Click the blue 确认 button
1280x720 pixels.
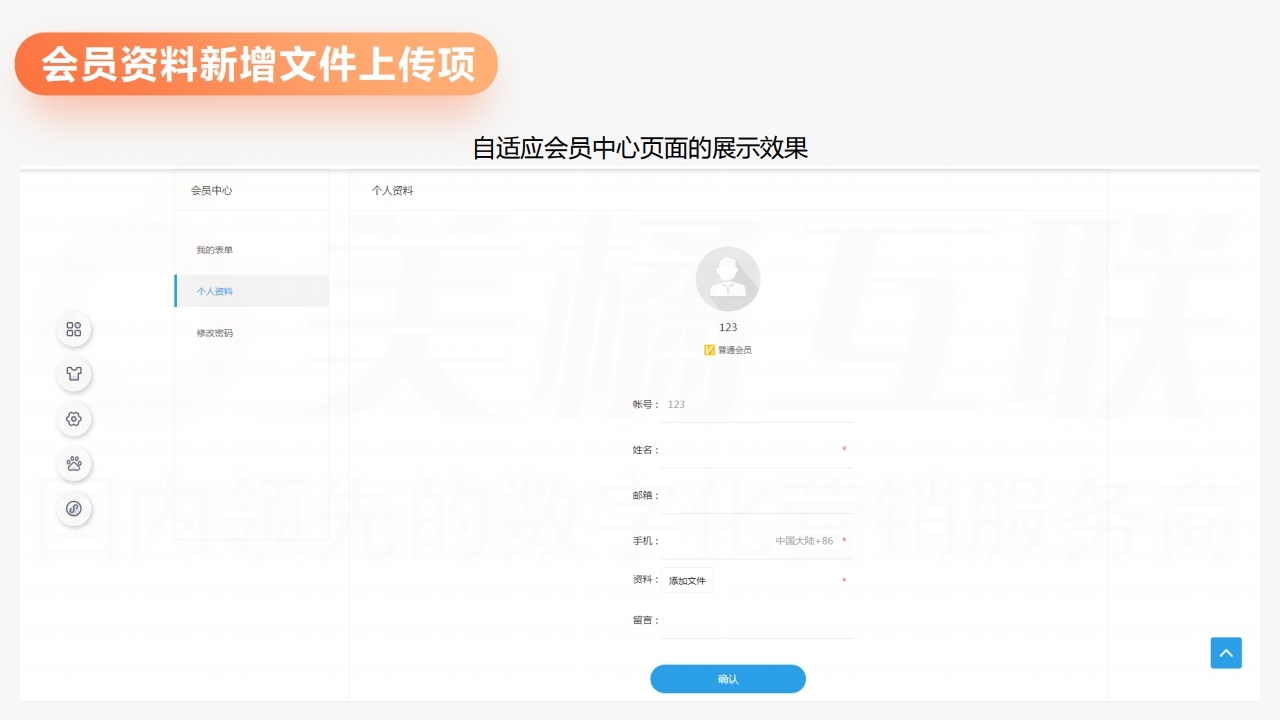[x=728, y=679]
